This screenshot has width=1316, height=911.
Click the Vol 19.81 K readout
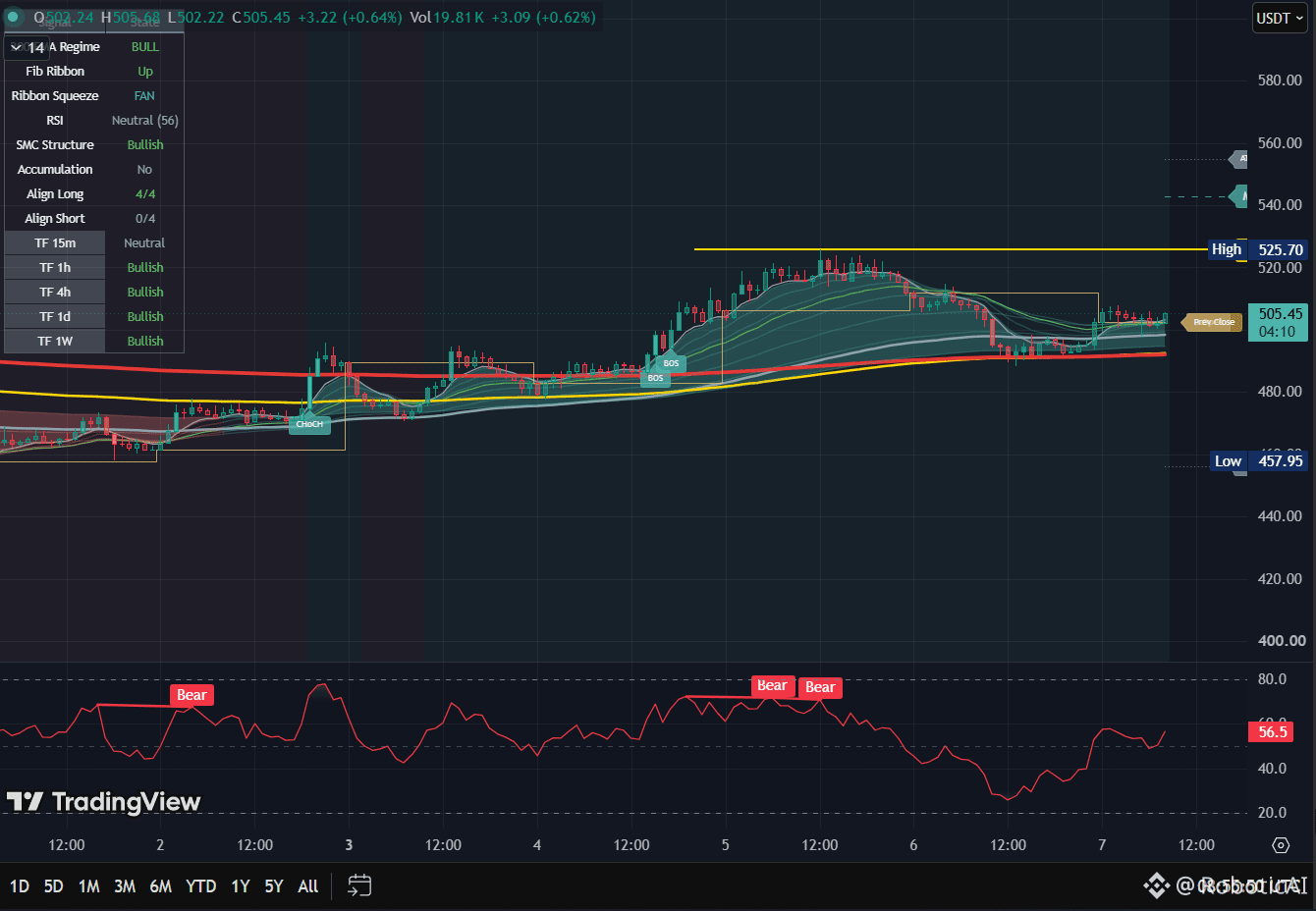click(447, 18)
